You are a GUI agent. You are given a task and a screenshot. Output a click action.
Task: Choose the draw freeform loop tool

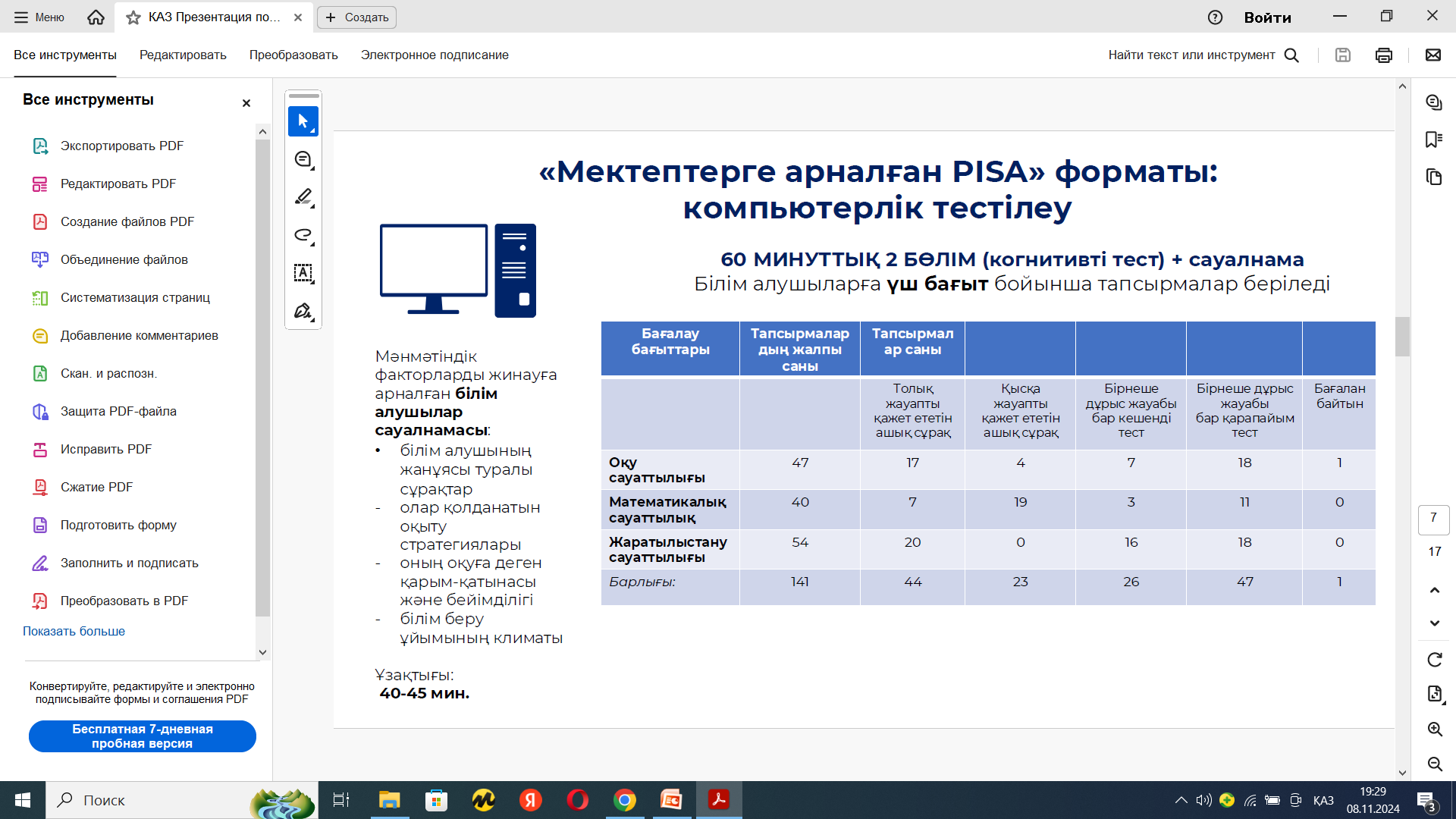click(303, 235)
